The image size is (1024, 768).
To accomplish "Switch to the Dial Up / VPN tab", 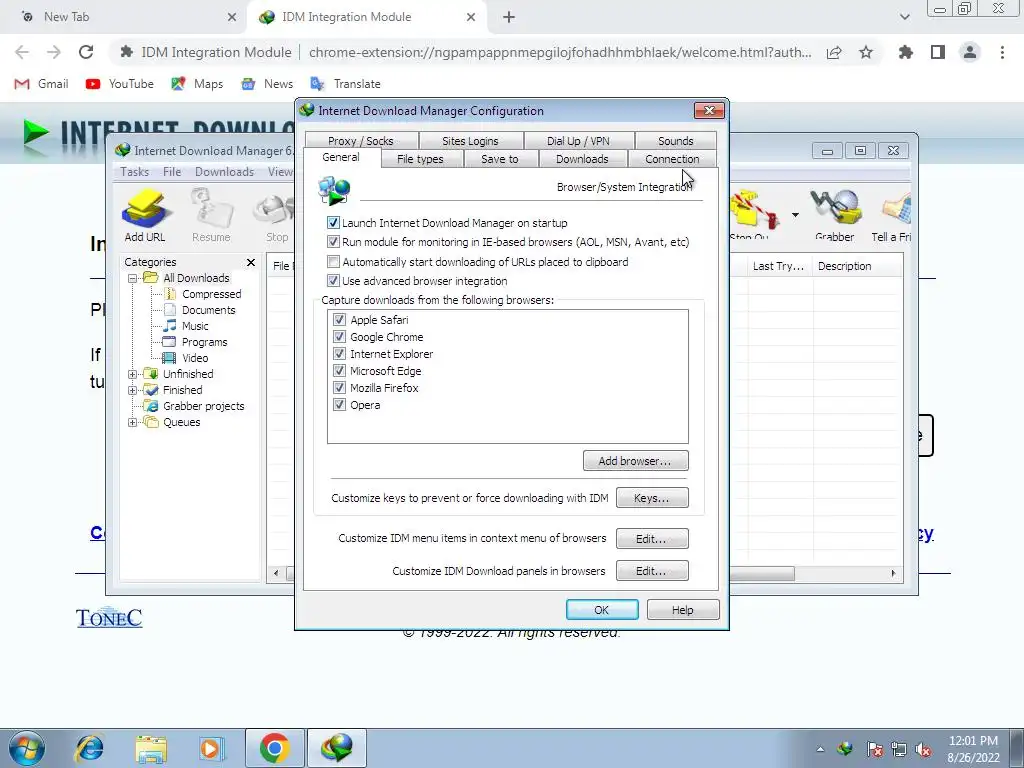I will 579,140.
